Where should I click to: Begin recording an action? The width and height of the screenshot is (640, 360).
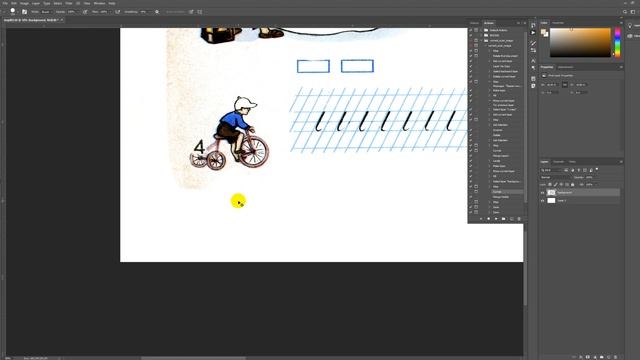coord(488,219)
